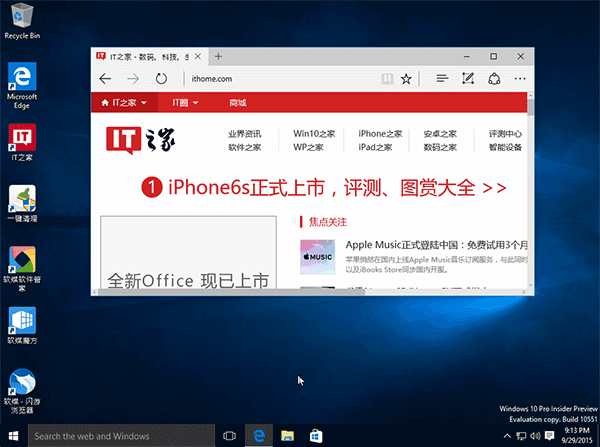Click the 全新Office 现已上市 advertisement
The height and width of the screenshot is (447, 600).
[x=188, y=252]
